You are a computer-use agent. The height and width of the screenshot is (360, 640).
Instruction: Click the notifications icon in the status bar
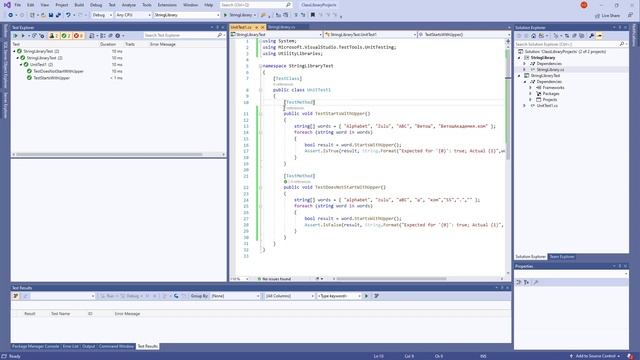point(631,356)
